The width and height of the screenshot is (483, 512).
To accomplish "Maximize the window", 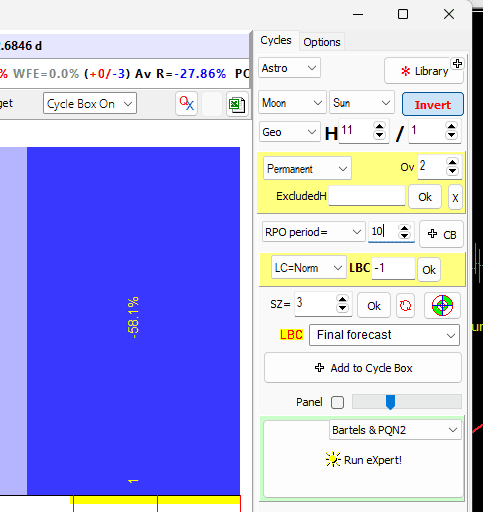I will [403, 14].
